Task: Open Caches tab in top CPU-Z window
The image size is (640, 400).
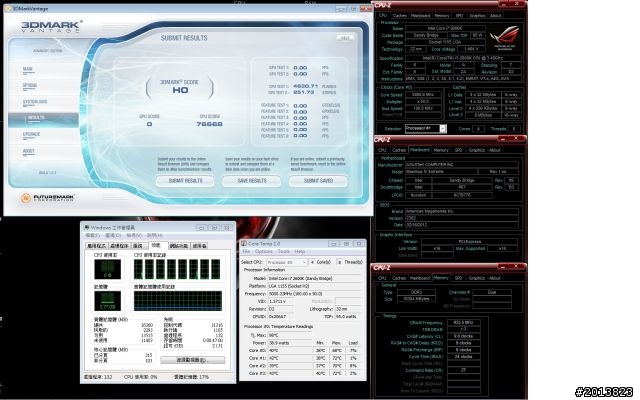Action: tap(400, 16)
